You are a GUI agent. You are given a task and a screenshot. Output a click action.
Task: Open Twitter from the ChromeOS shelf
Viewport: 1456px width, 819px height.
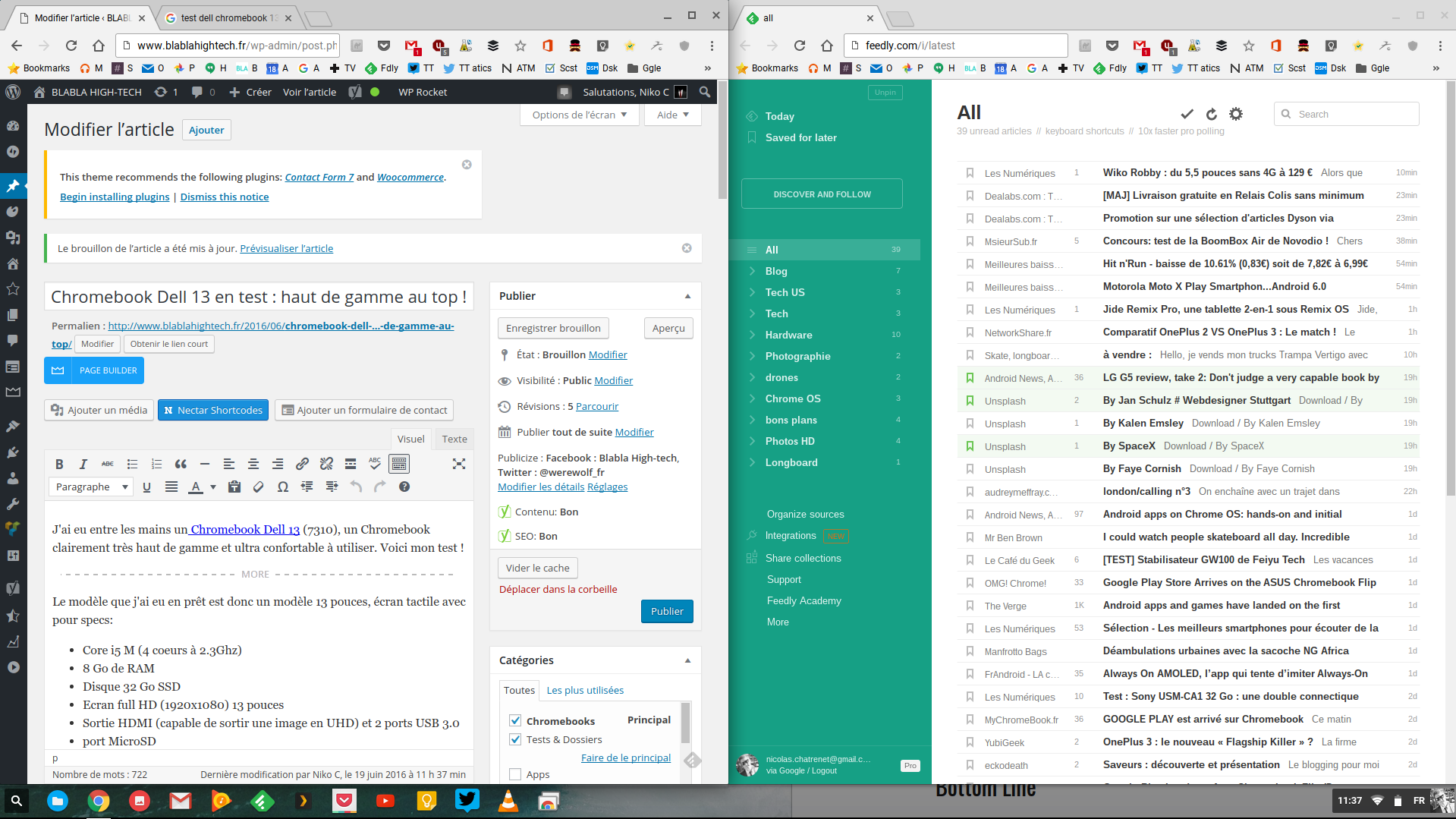(x=467, y=800)
